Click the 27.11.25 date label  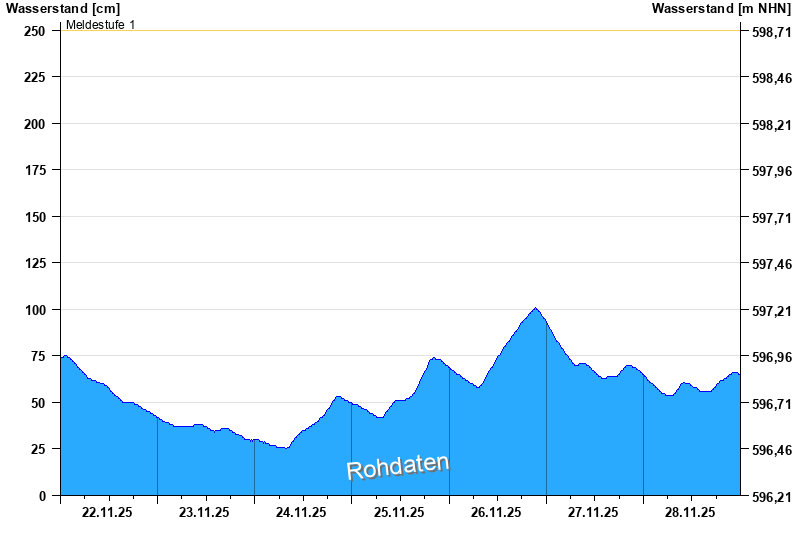pyautogui.click(x=593, y=512)
